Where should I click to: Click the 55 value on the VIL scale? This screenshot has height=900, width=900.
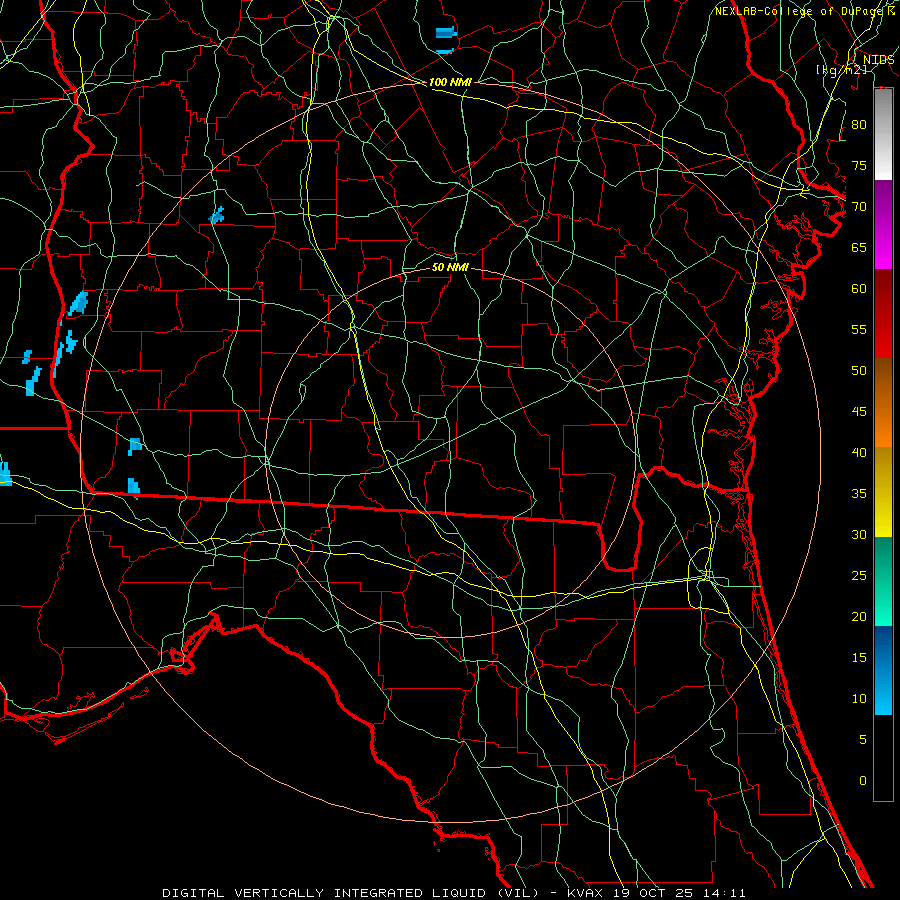(x=859, y=329)
